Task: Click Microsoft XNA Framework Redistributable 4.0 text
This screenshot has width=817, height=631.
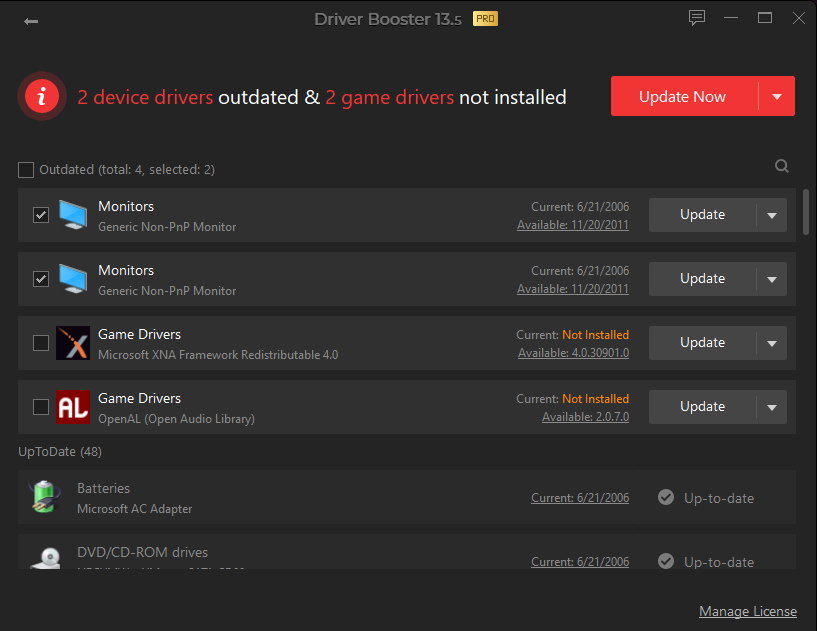Action: coord(218,355)
